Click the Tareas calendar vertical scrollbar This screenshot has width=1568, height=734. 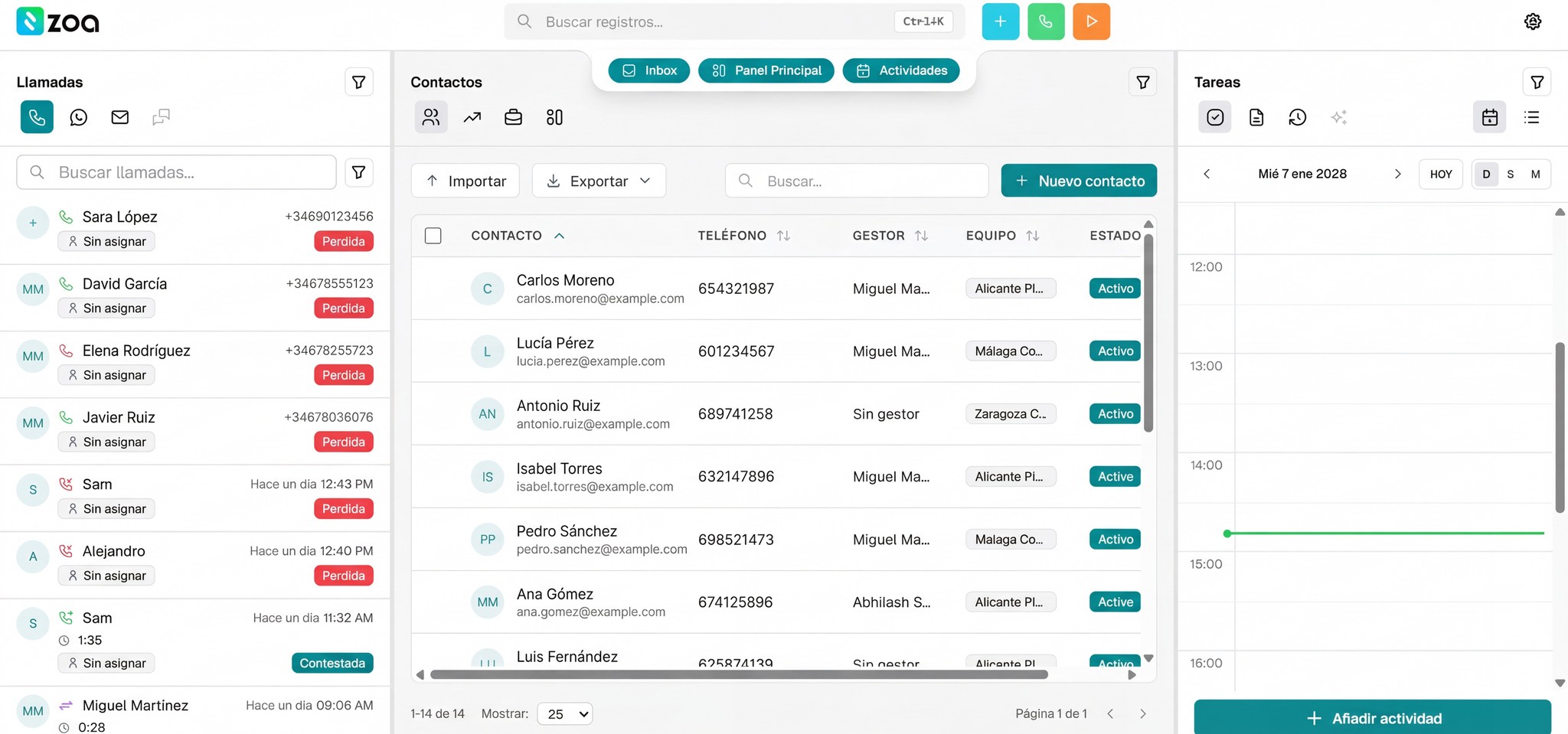point(1560,427)
